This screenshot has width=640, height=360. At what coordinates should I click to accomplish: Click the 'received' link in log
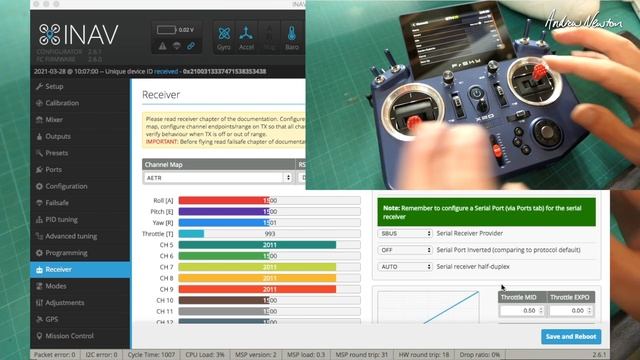166,71
